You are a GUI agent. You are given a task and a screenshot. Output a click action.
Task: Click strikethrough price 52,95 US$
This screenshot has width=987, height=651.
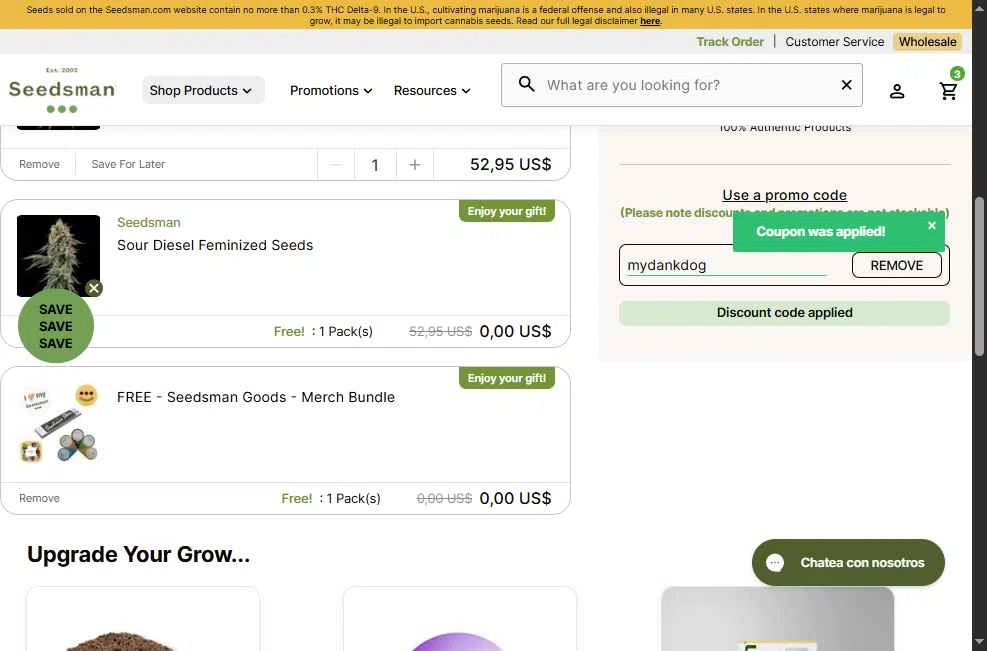441,332
